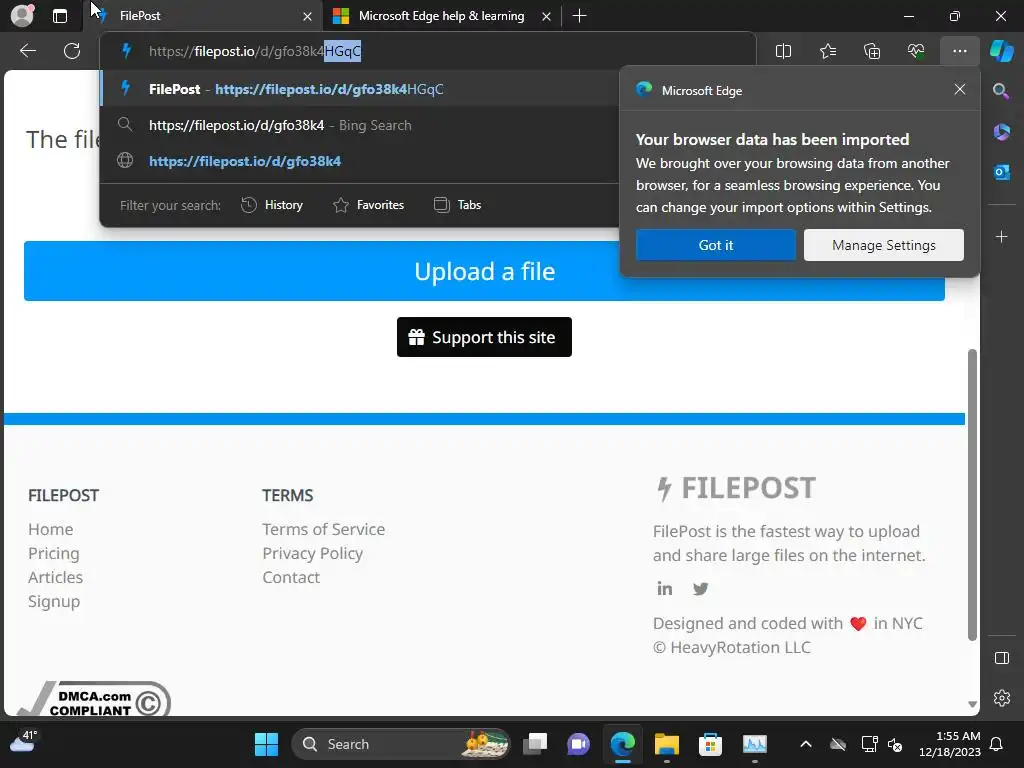The image size is (1024, 768).
Task: Open sidebar settings gear icon
Action: pos(1001,697)
